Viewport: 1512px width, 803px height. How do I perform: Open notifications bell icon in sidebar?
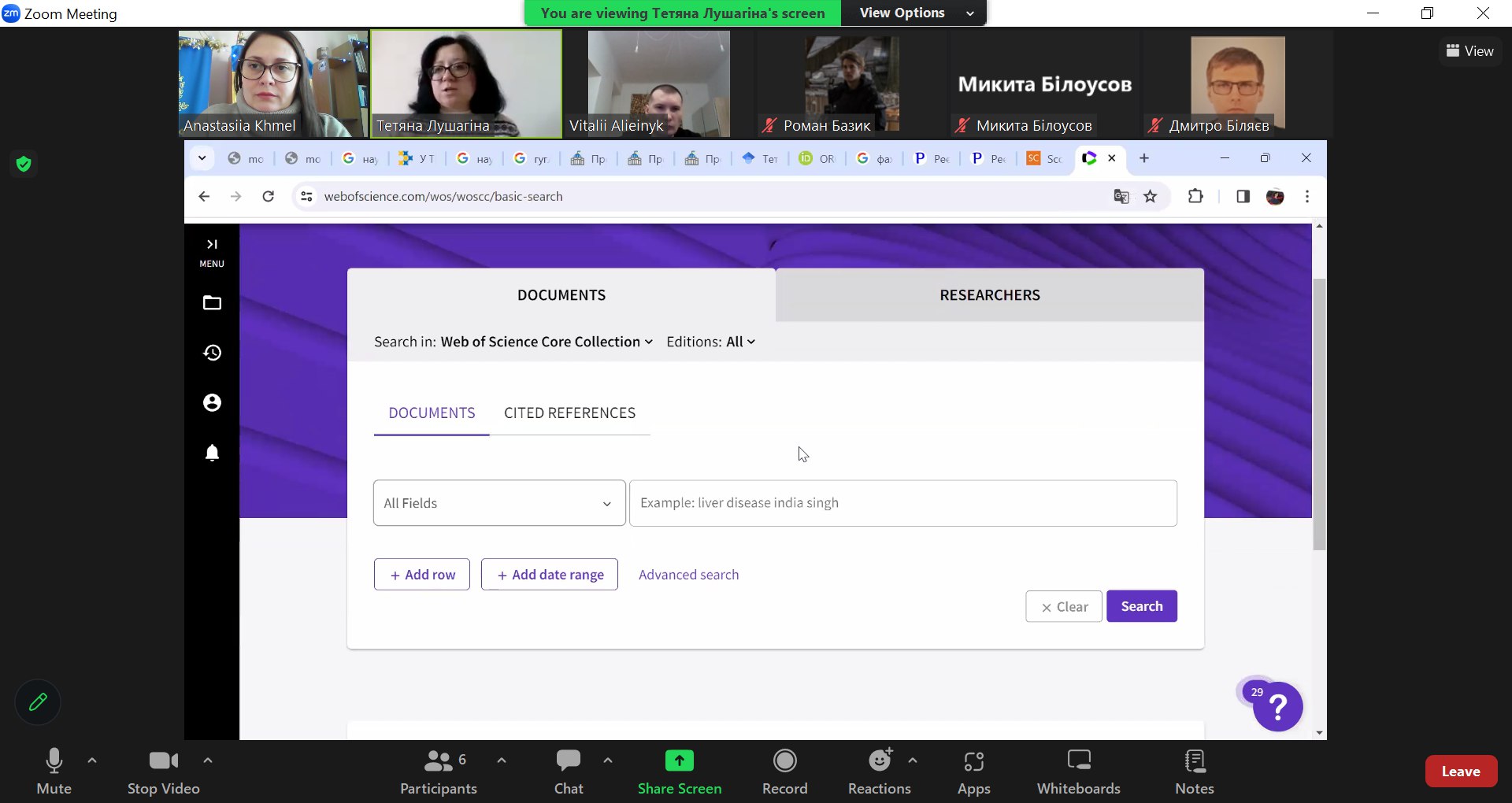pyautogui.click(x=212, y=453)
